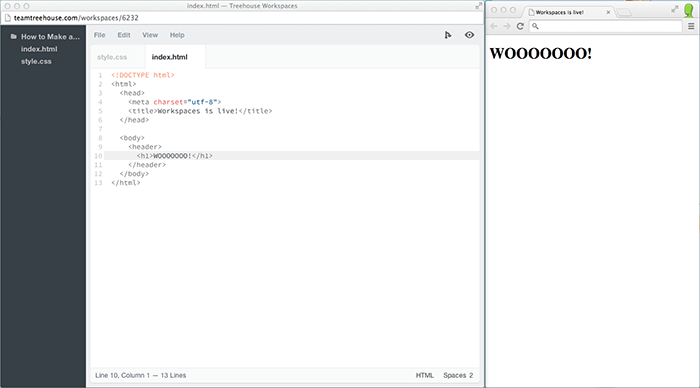The image size is (700, 388).
Task: Click the browser reload icon
Action: [x=520, y=26]
